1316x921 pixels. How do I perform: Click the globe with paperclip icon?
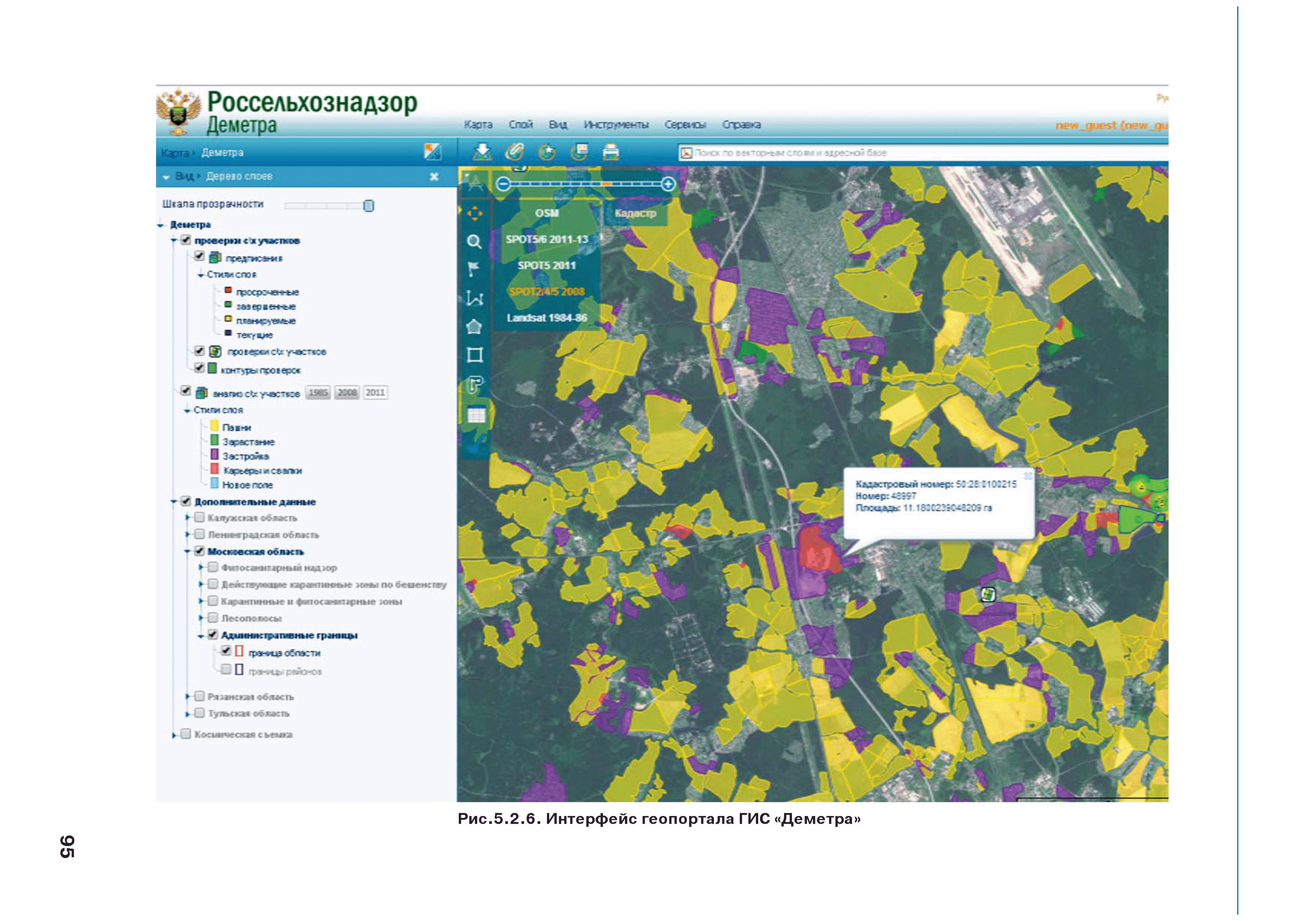[514, 152]
